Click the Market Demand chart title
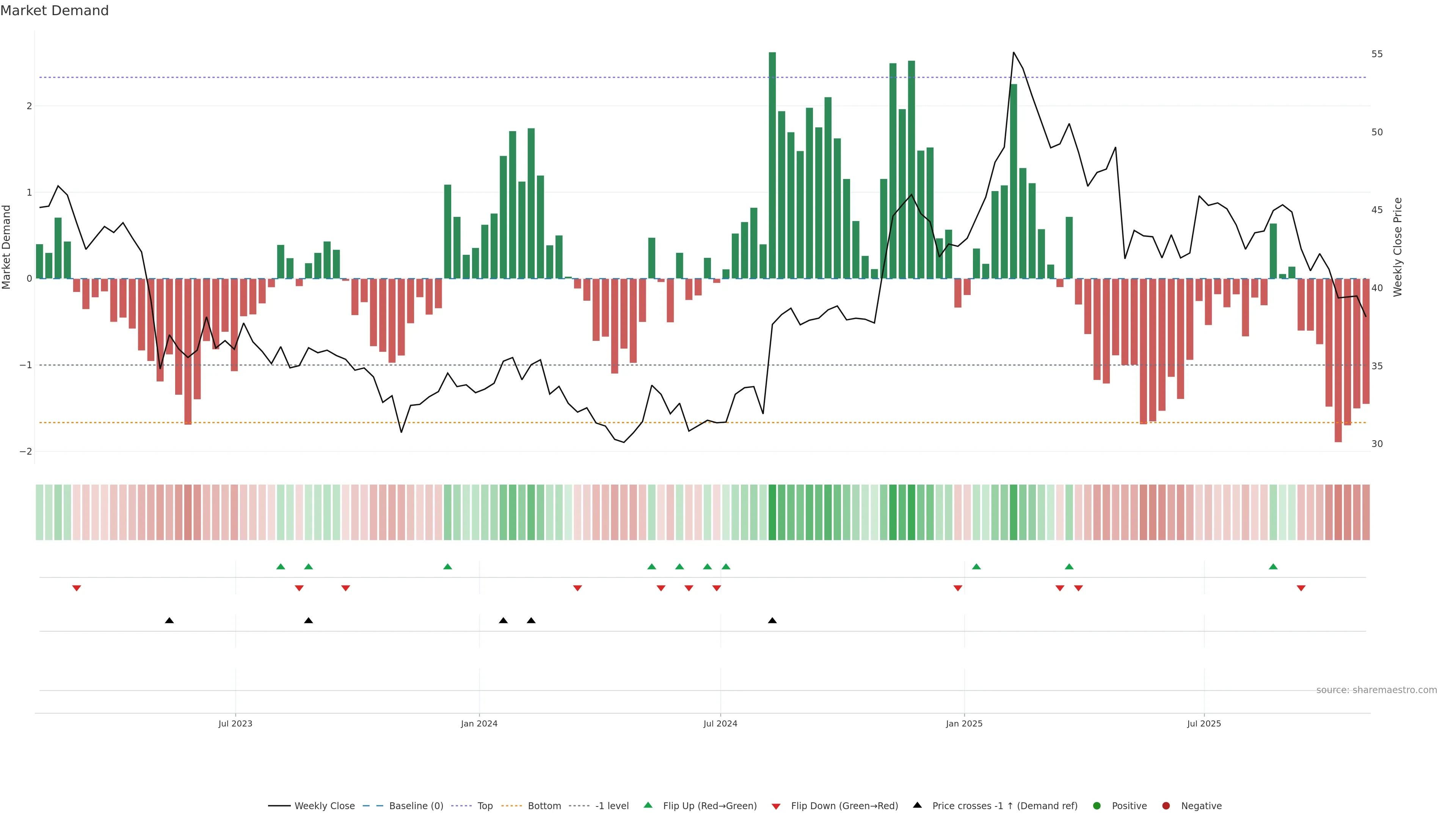Screen dimensions: 1456x819 pos(54,11)
